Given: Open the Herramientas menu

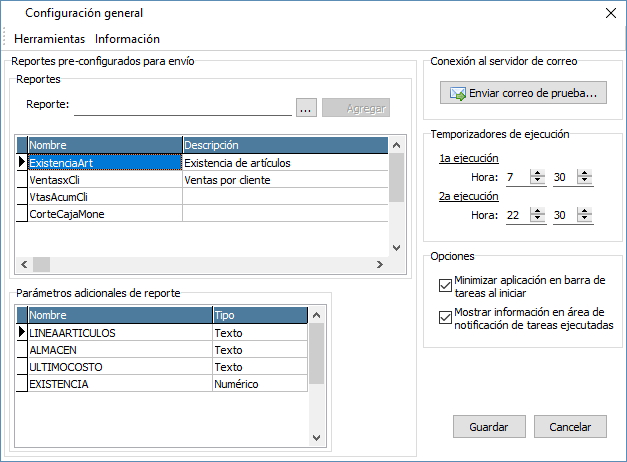Looking at the screenshot, I should point(49,39).
